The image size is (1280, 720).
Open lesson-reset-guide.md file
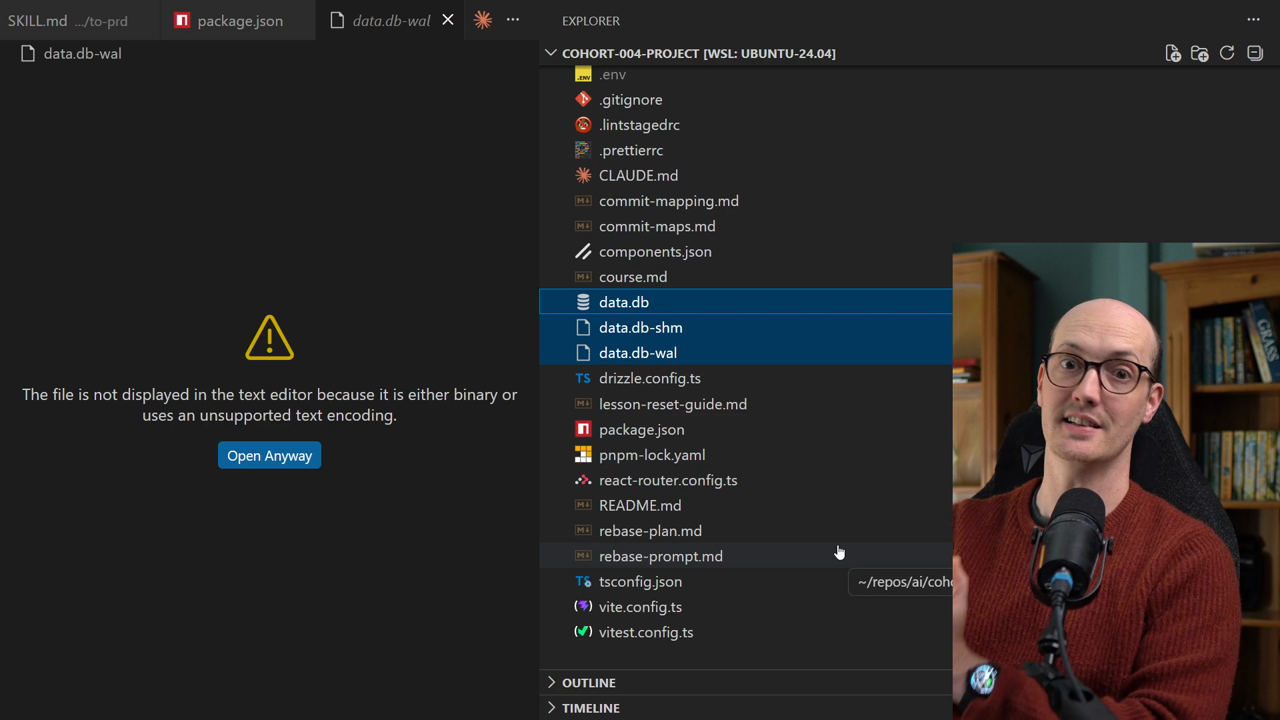[x=673, y=404]
